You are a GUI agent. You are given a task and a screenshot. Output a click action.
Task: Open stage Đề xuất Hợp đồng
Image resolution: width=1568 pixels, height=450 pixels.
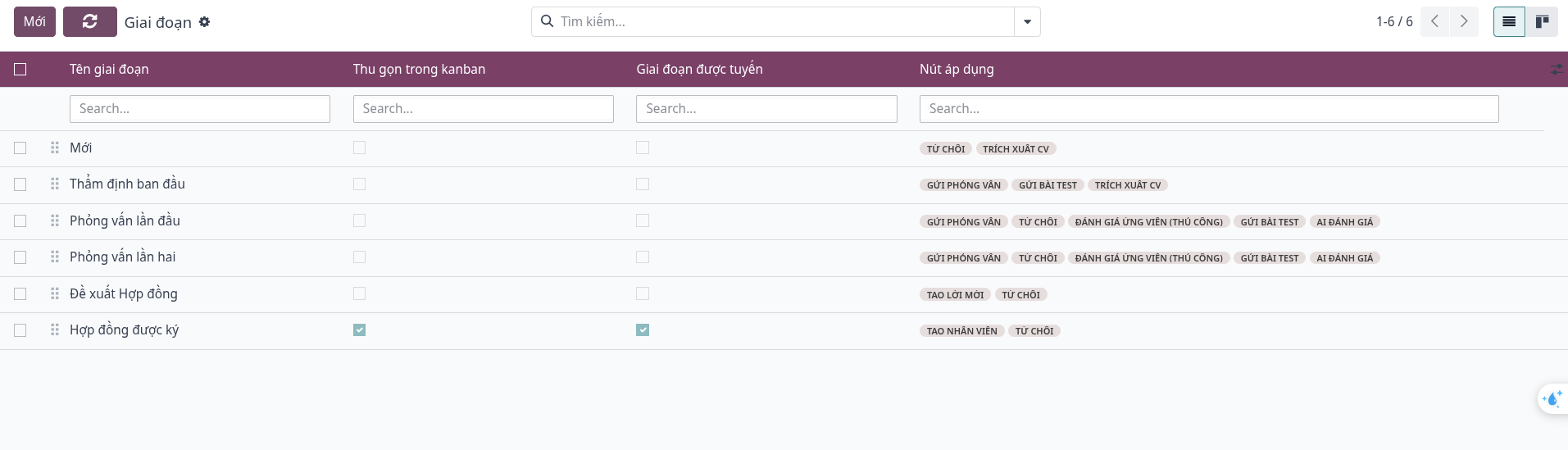124,293
